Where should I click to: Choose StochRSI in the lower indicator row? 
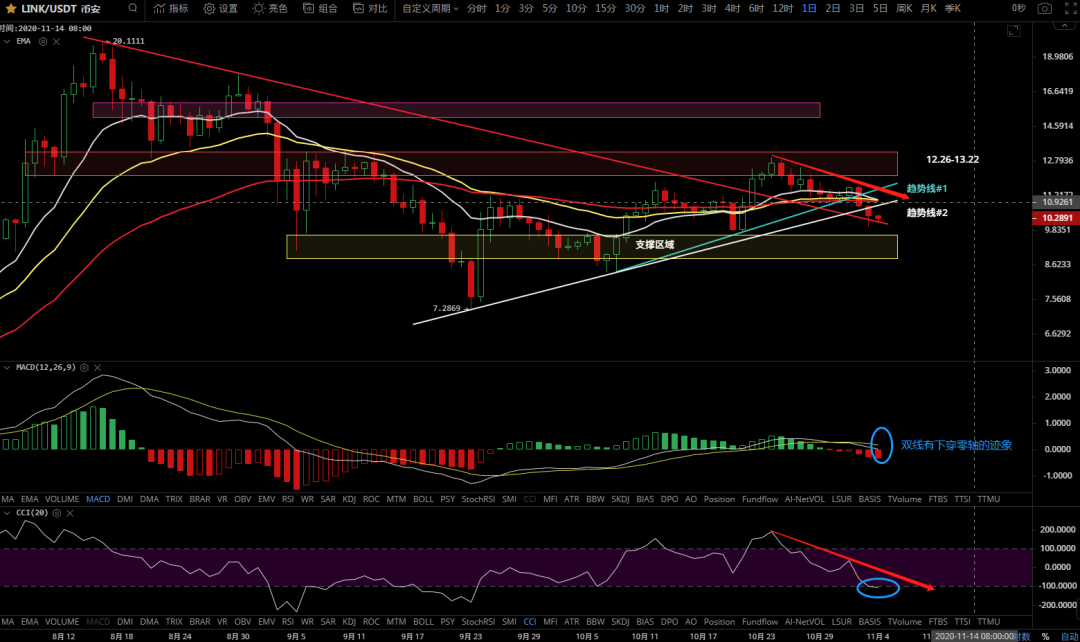click(478, 621)
